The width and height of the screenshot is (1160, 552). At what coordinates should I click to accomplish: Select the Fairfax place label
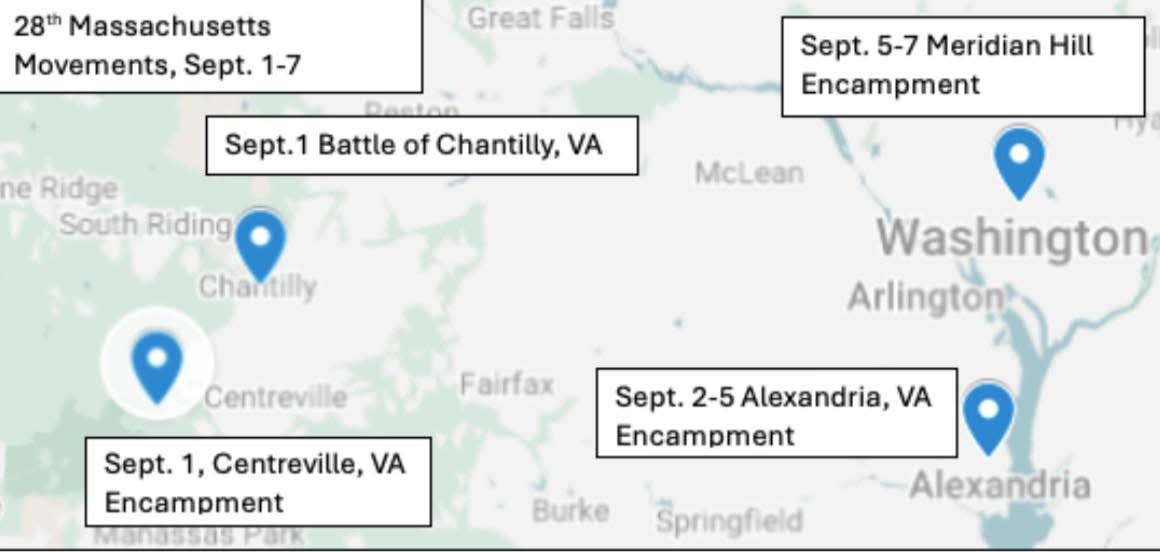click(507, 384)
